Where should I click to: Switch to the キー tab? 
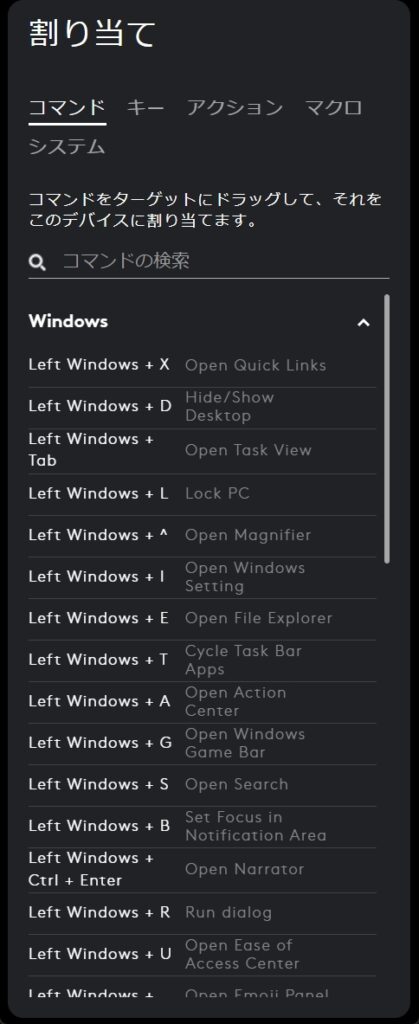coord(146,108)
